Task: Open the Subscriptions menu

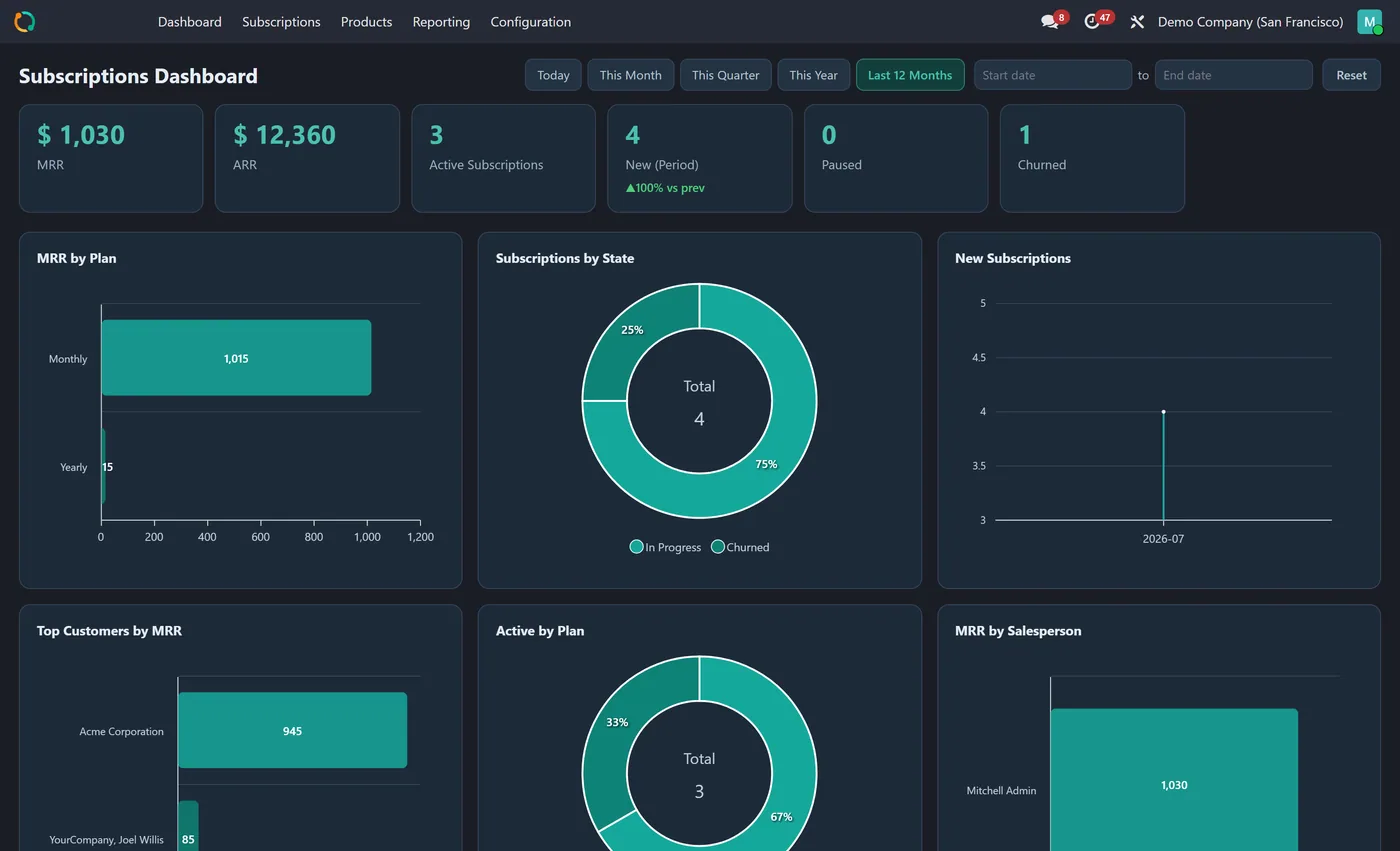Action: [281, 22]
